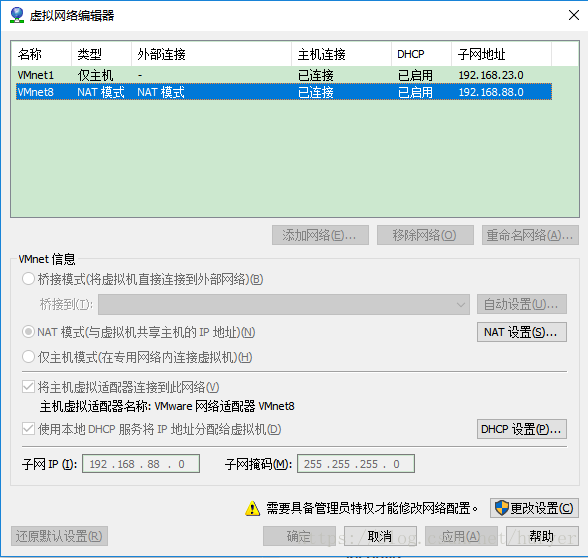Sort by 类型 column header

[101, 54]
